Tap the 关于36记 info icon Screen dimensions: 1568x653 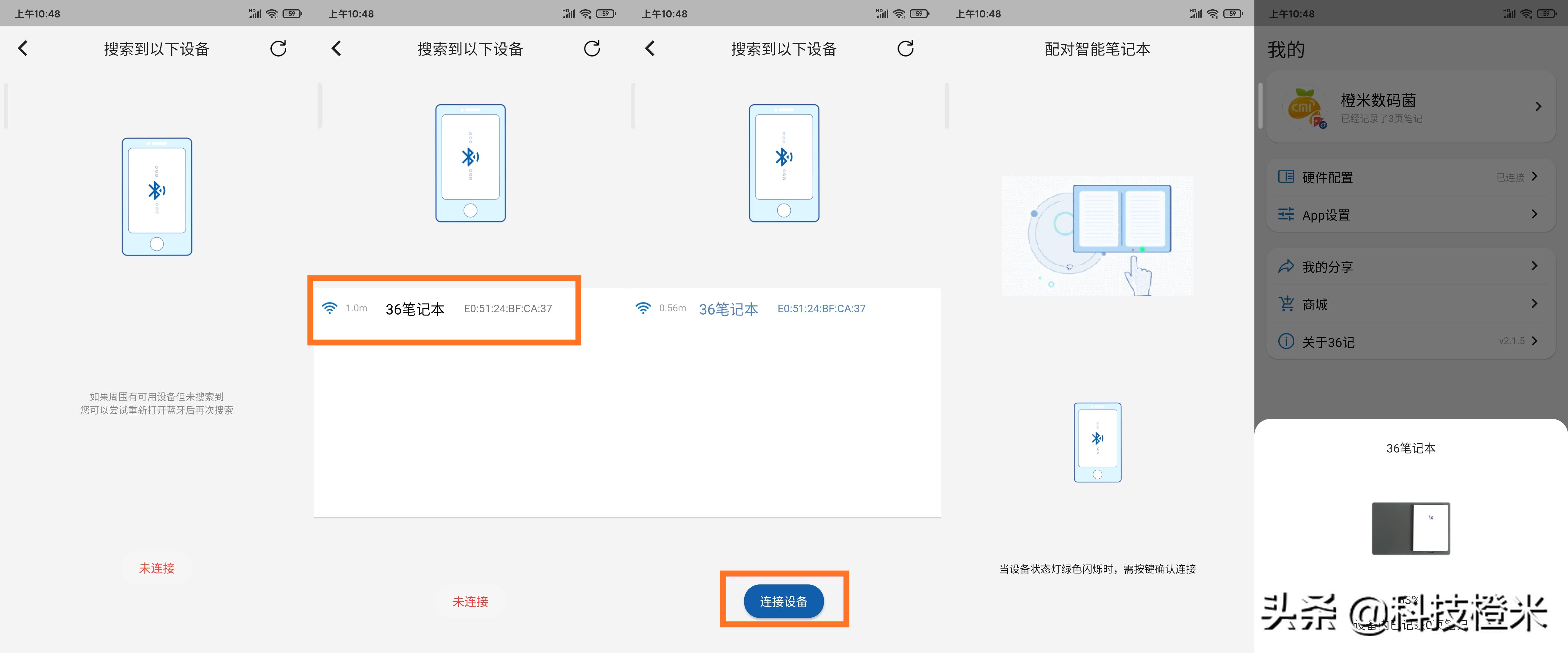[x=1286, y=342]
